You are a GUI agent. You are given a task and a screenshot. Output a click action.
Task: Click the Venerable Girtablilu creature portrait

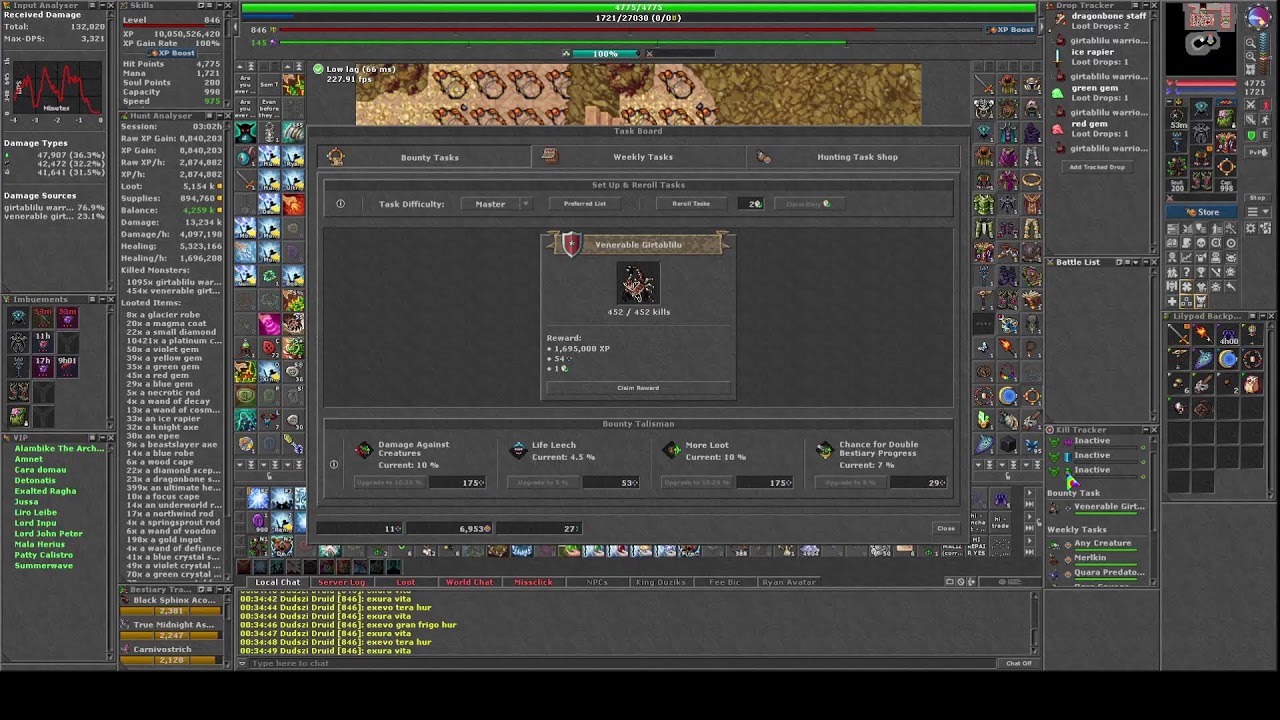638,283
